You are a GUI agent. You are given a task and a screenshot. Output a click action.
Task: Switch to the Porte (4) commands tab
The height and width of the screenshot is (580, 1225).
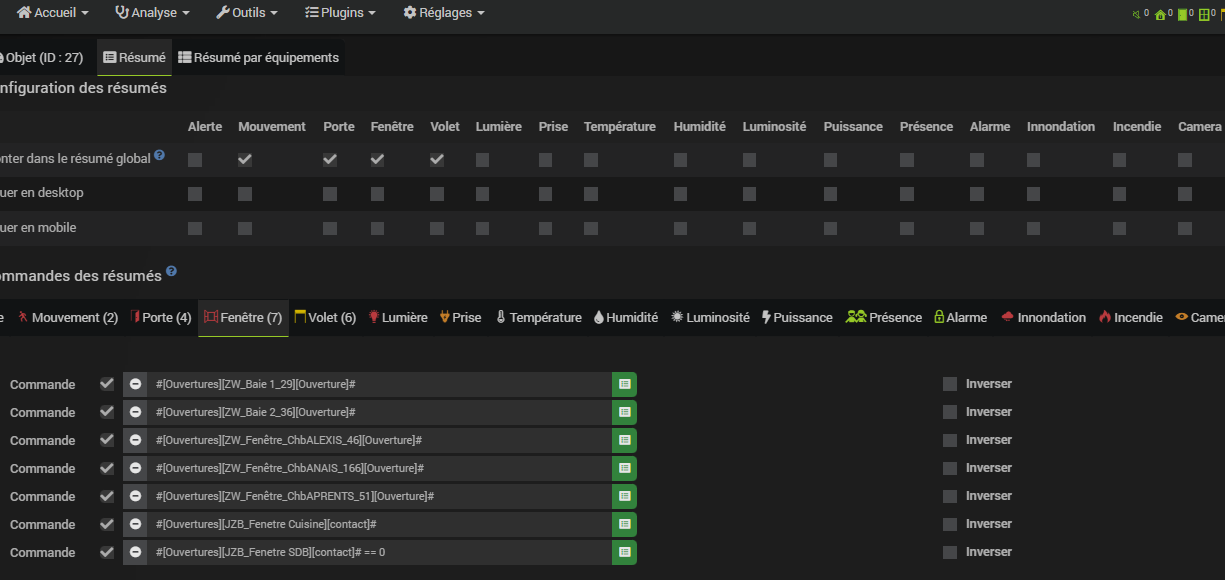[160, 318]
